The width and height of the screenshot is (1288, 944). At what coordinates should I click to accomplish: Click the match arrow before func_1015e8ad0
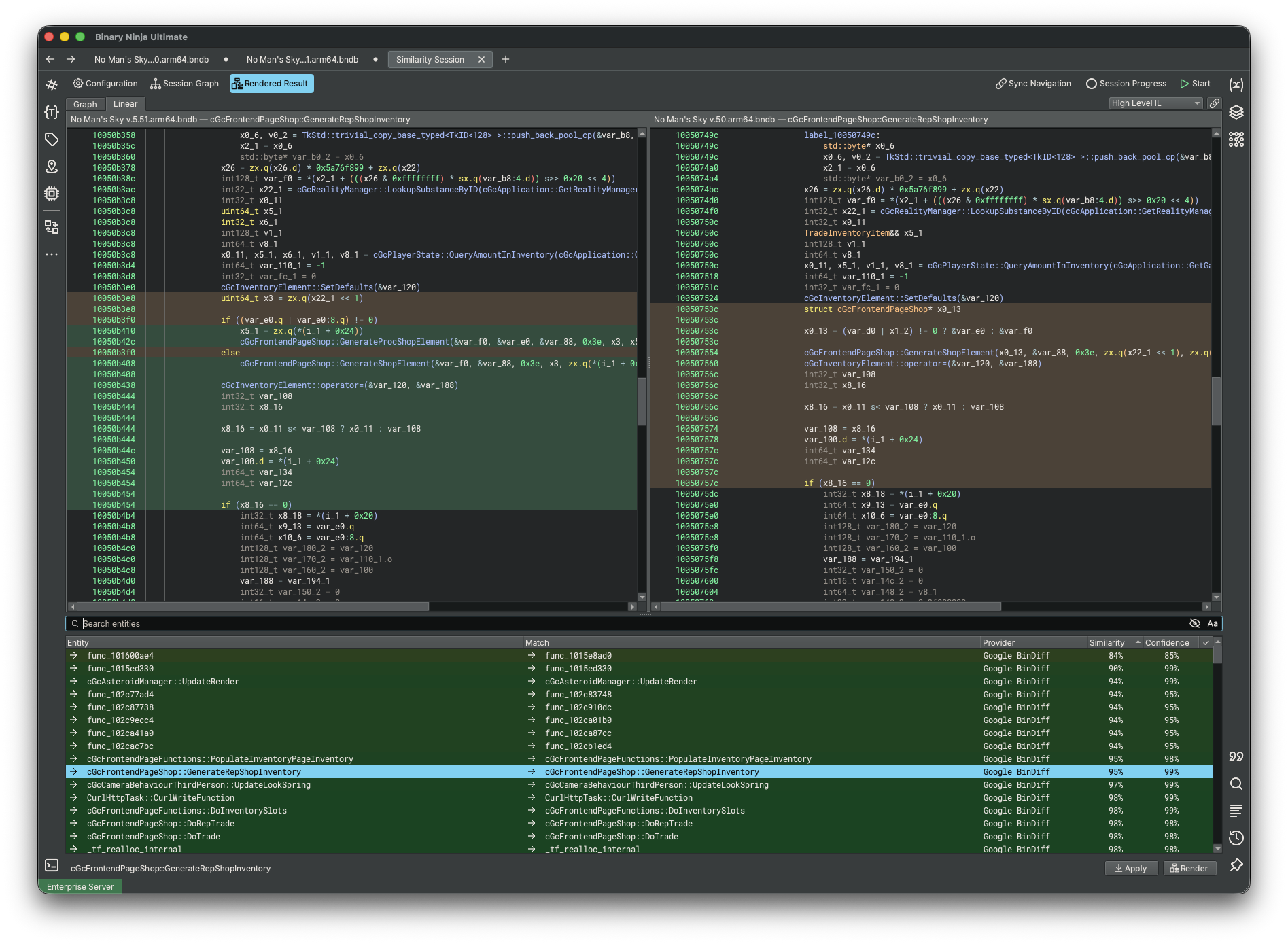click(532, 656)
